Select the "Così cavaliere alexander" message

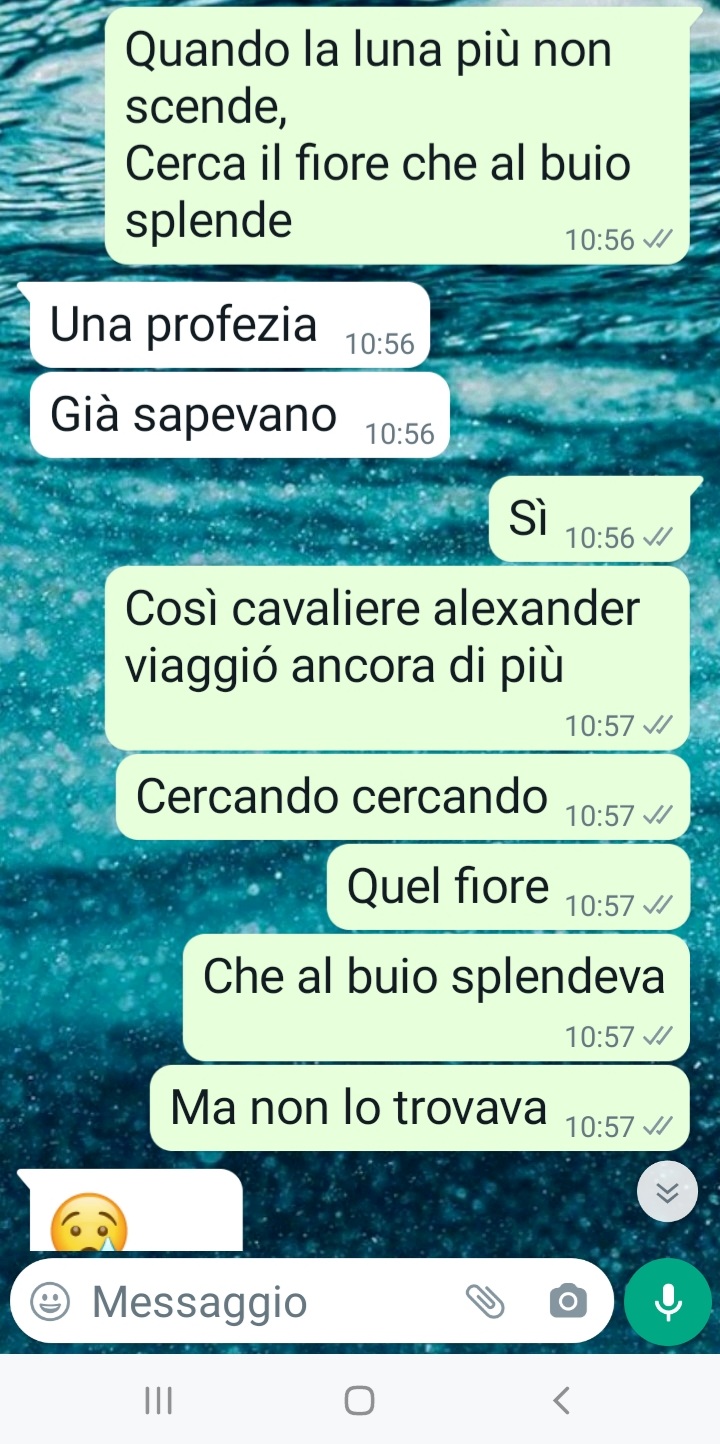click(x=397, y=658)
